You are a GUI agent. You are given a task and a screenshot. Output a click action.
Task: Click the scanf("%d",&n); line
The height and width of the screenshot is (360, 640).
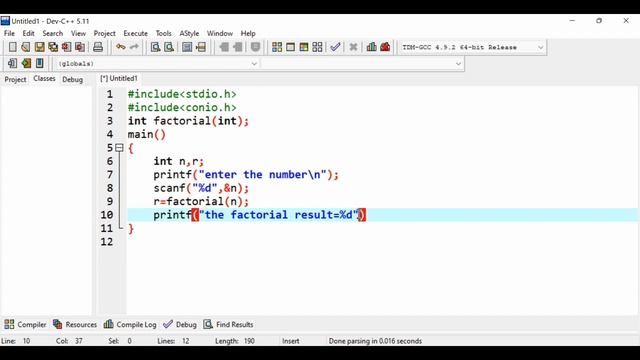(x=201, y=188)
